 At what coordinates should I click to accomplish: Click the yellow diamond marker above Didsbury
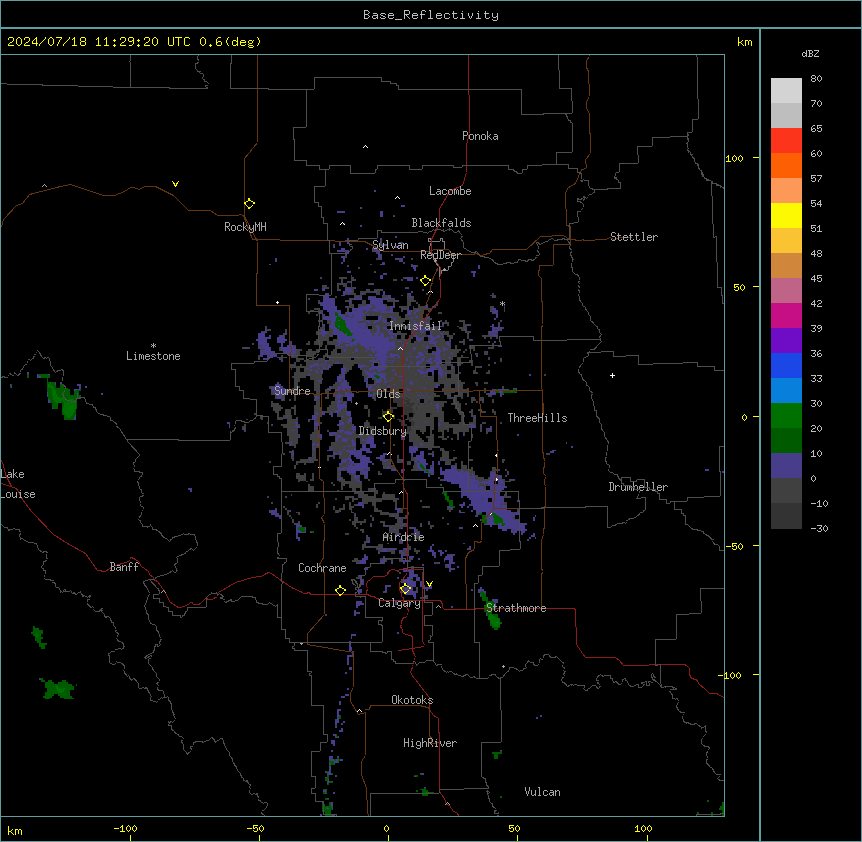pyautogui.click(x=388, y=417)
